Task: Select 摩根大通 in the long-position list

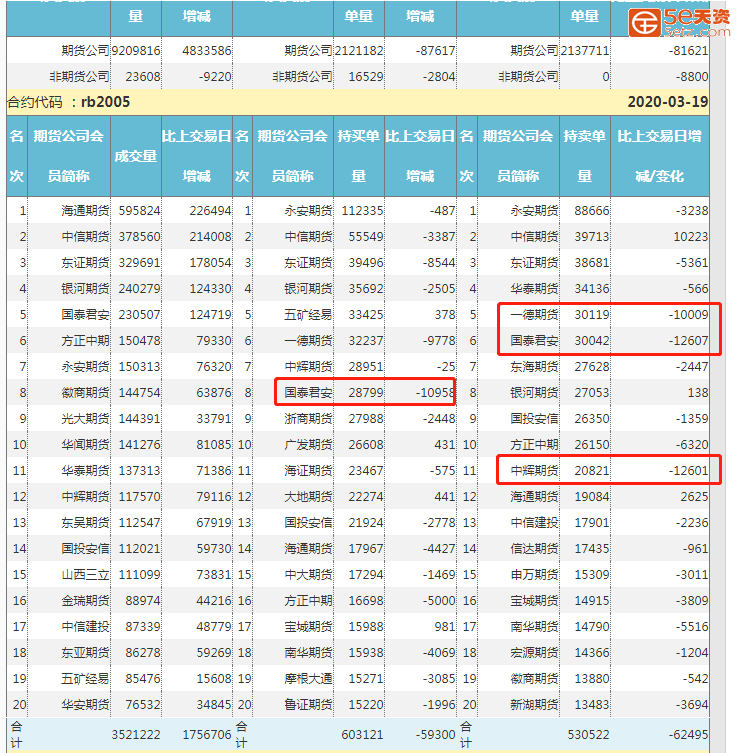Action: pyautogui.click(x=309, y=679)
